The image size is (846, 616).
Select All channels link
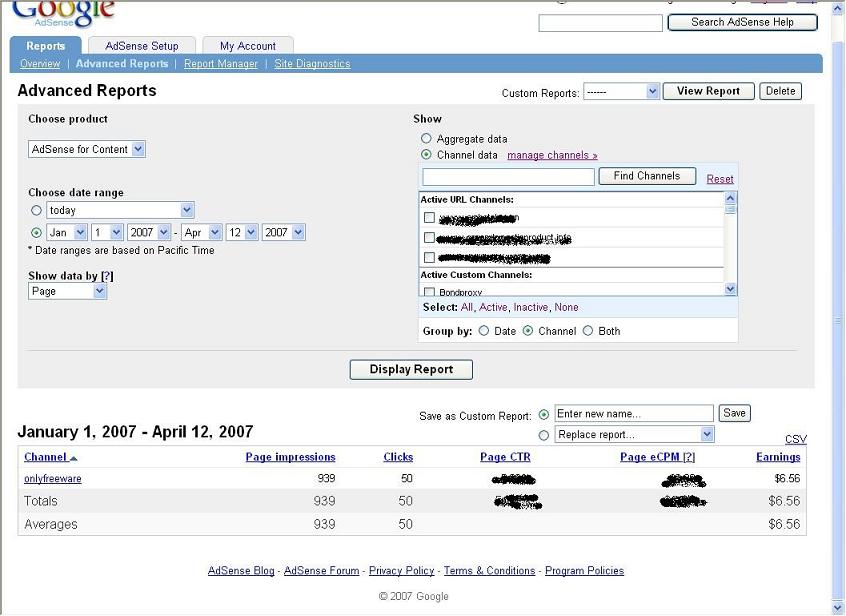pyautogui.click(x=467, y=307)
